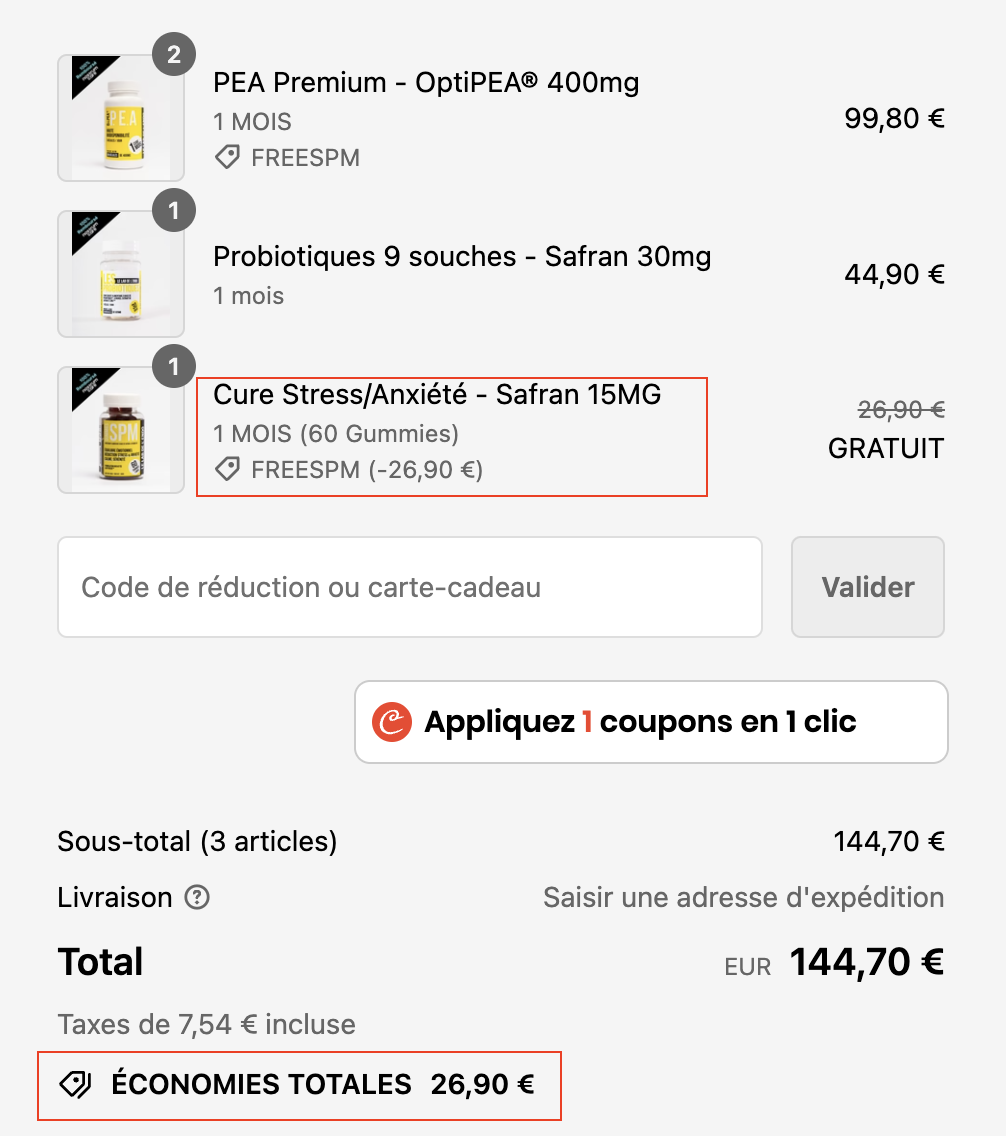
Task: Click the FREESPM tag icon under PEA Premium
Action: point(227,157)
